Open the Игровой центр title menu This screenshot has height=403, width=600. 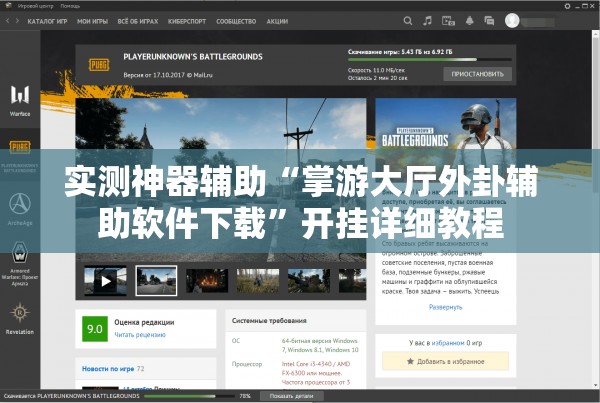tap(36, 6)
